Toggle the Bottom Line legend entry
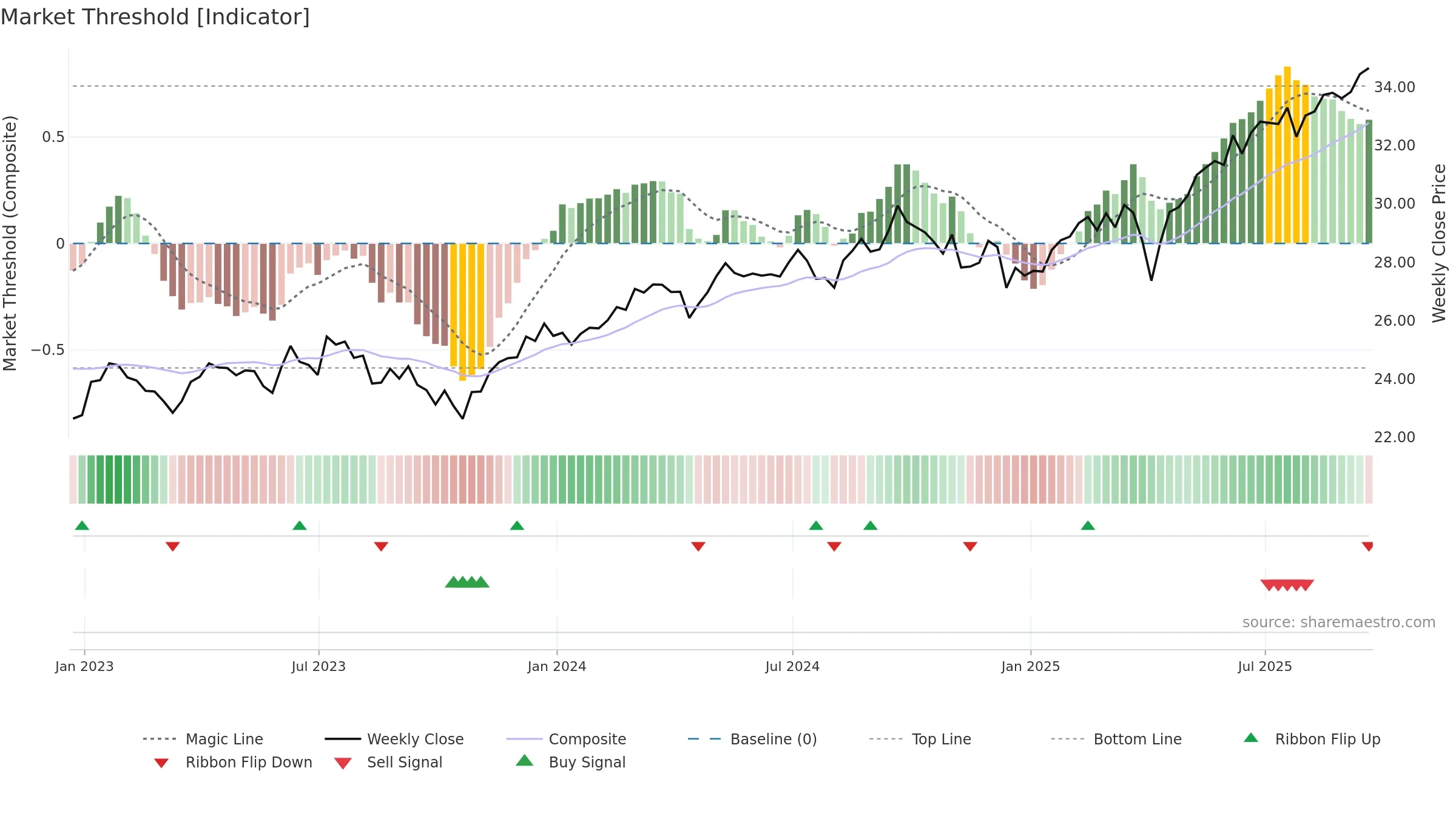Screen dimensions: 1456x819 (1116, 739)
